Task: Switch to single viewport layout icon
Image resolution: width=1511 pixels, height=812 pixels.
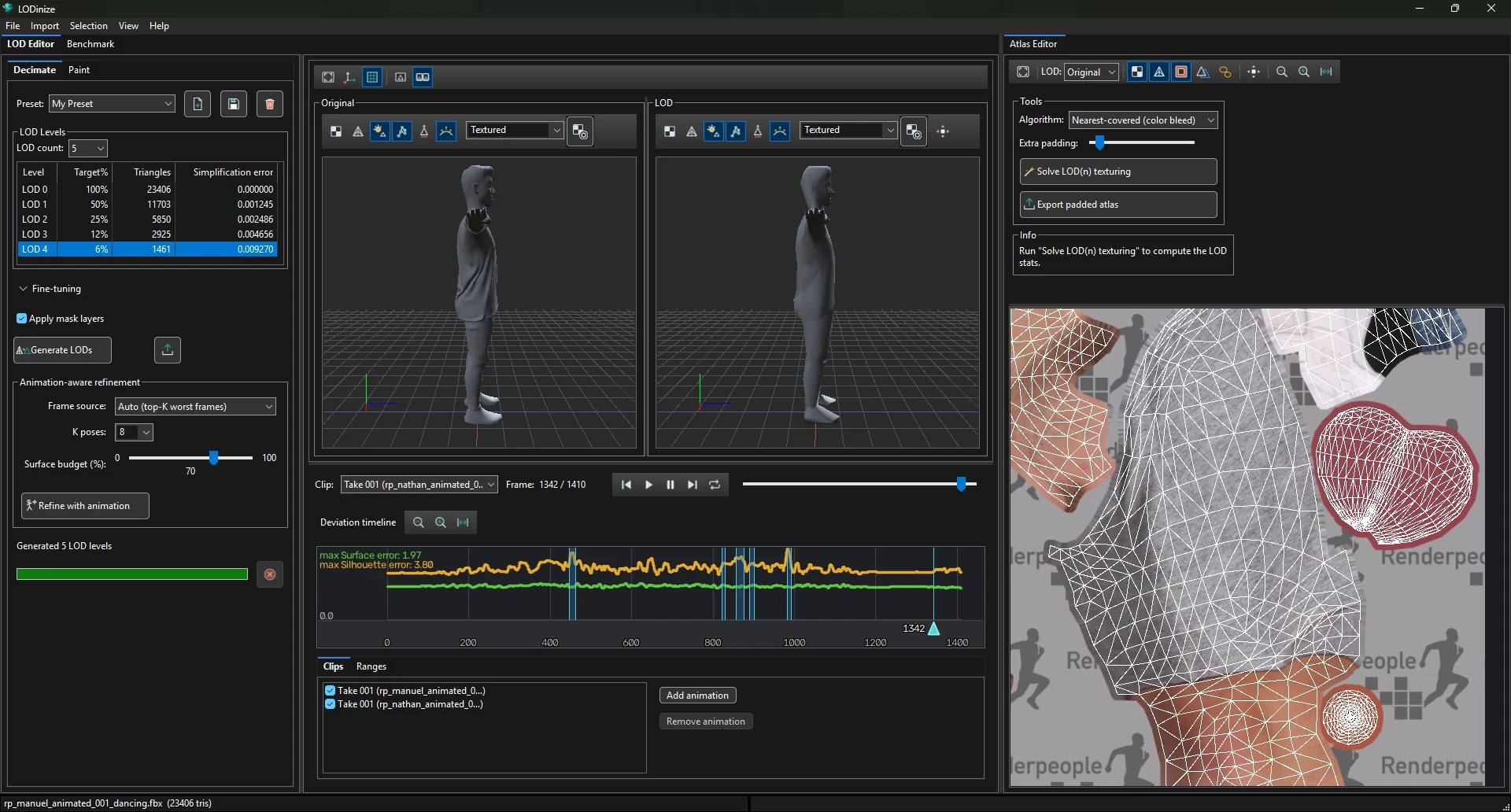Action: [x=401, y=77]
